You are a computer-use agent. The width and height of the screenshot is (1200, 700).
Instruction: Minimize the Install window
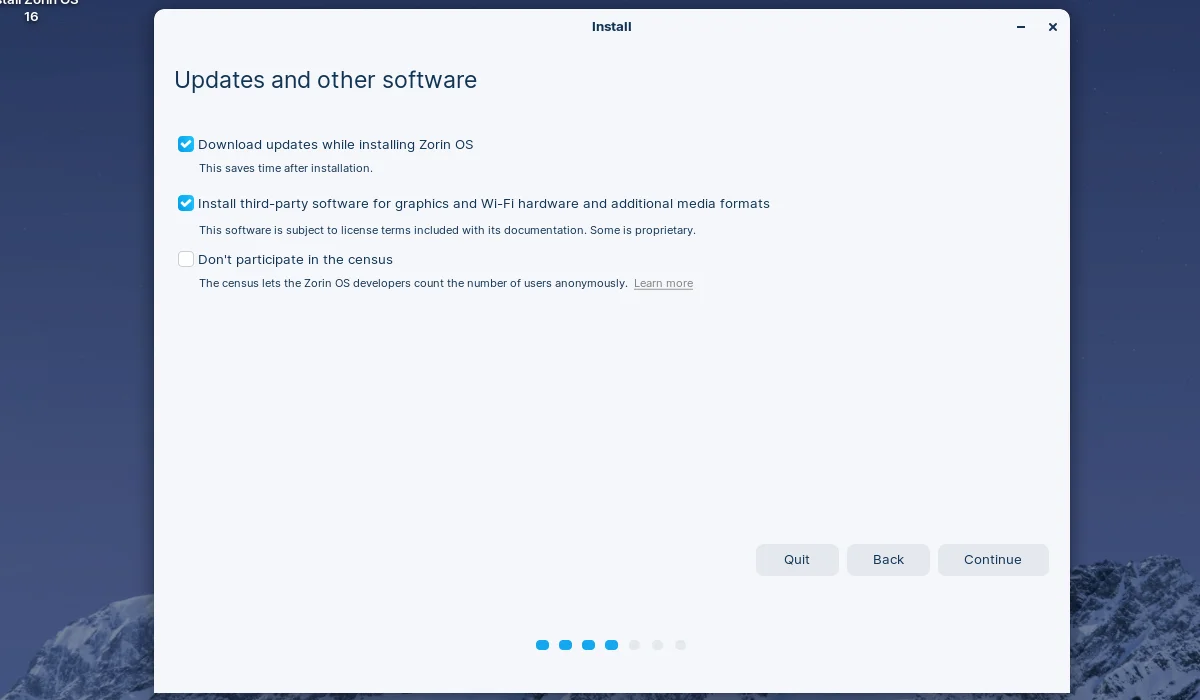click(1021, 27)
